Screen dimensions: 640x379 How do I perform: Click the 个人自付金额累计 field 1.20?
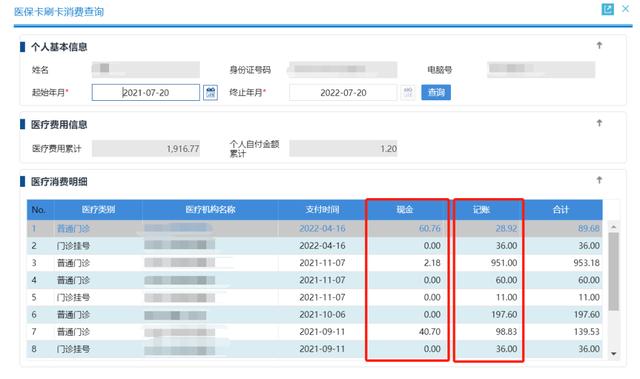343,148
